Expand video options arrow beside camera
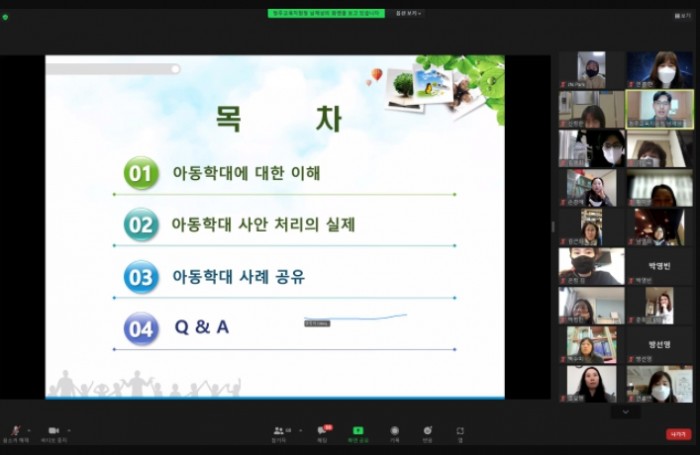Image resolution: width=700 pixels, height=455 pixels. pos(68,430)
